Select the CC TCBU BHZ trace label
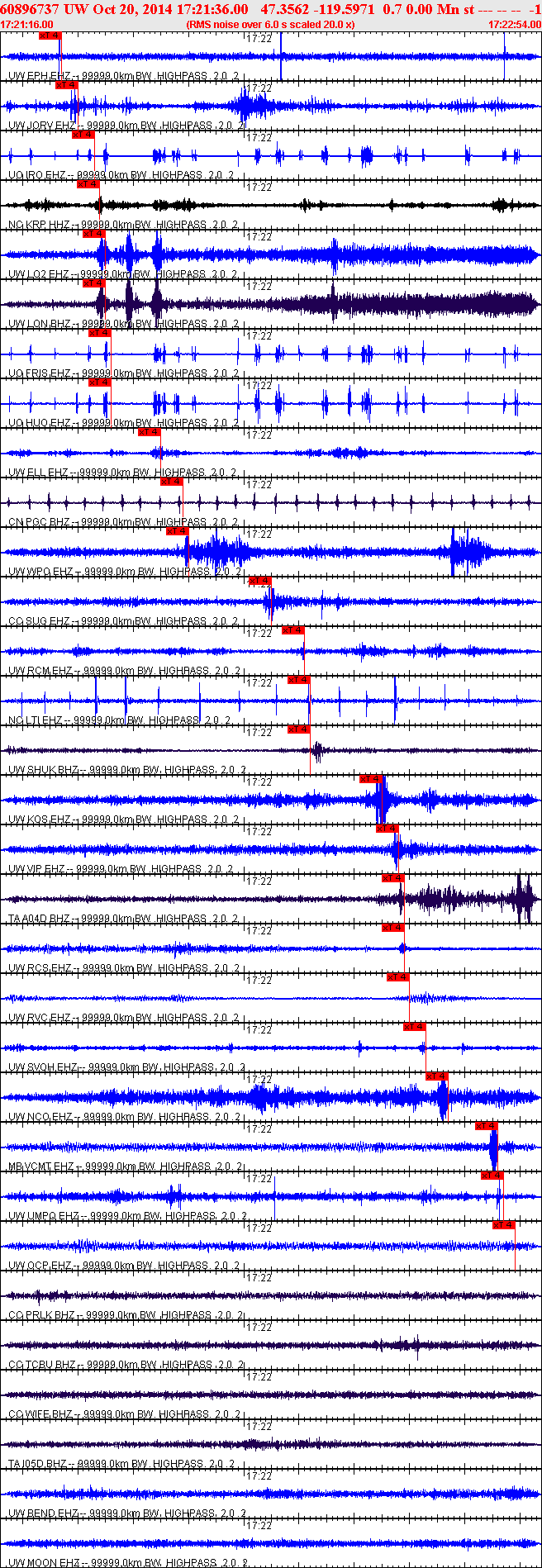 pos(127,1365)
